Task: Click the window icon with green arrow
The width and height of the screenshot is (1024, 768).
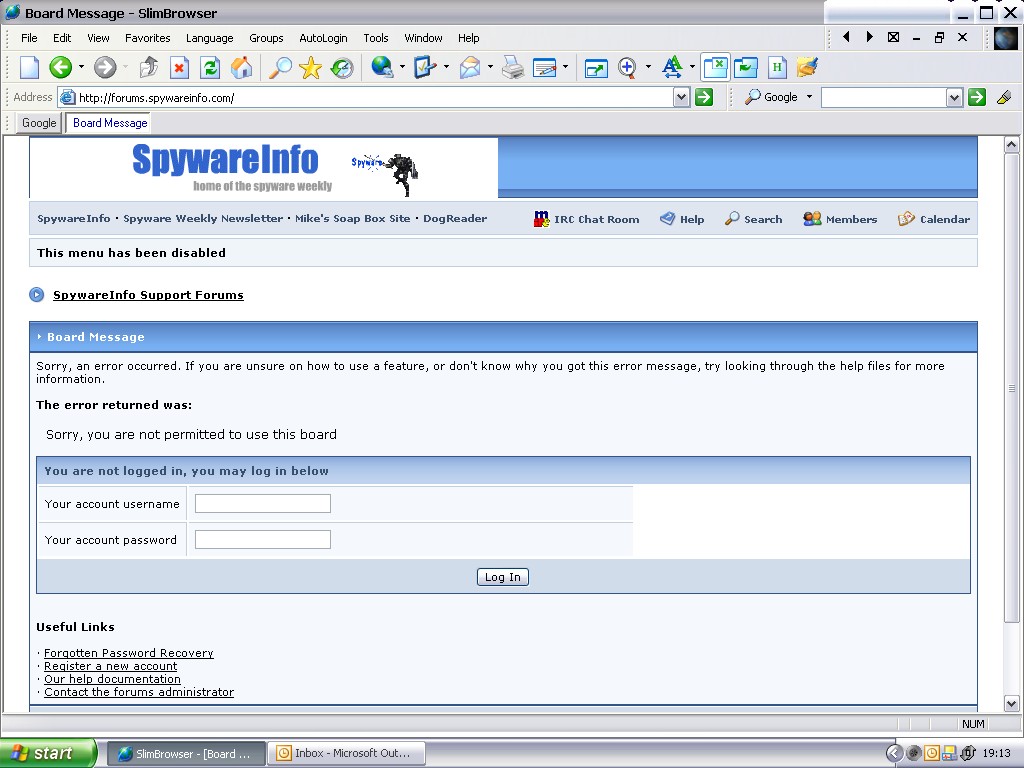Action: point(746,67)
